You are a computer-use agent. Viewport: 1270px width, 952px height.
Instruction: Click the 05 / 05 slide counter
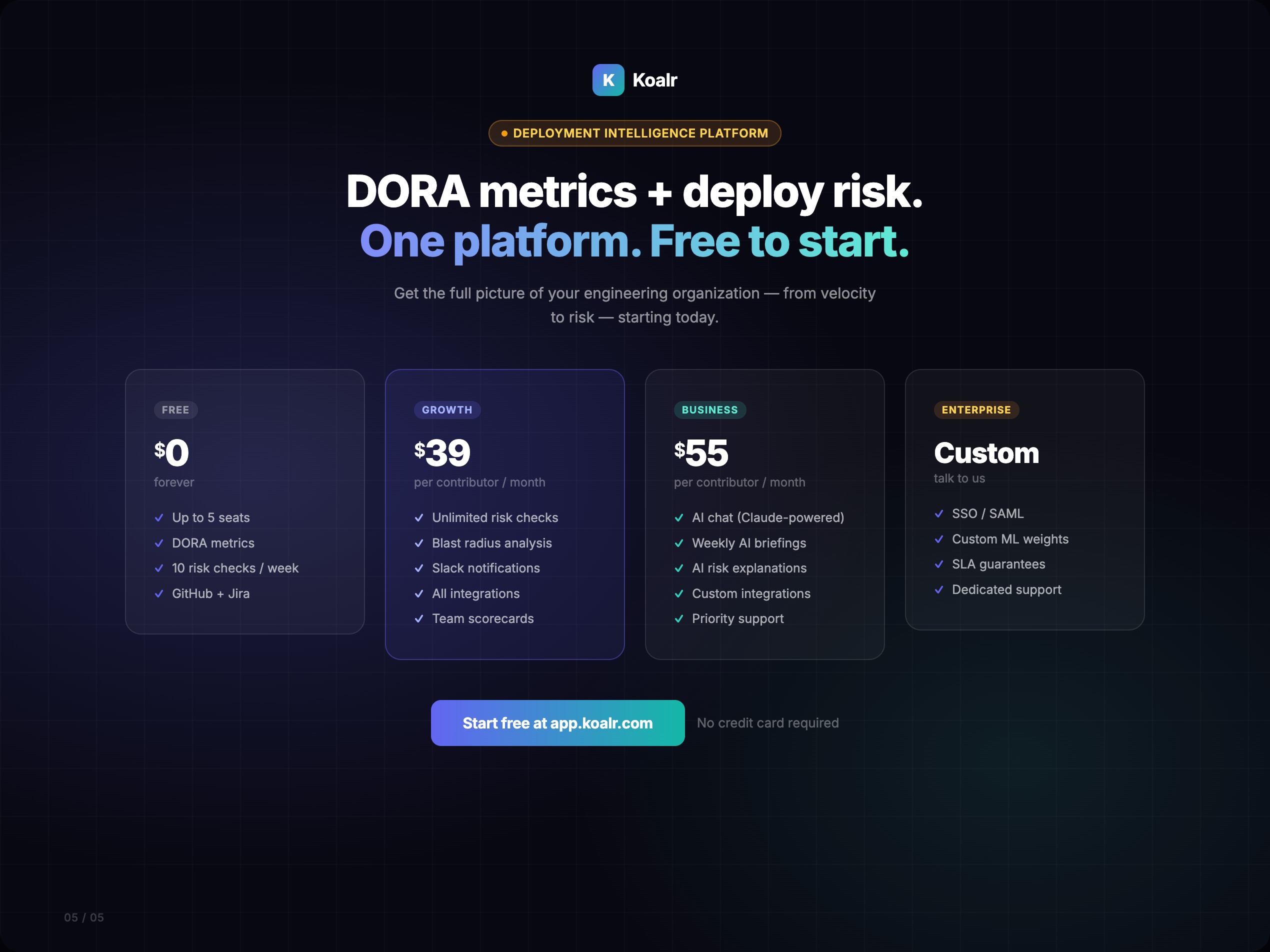pos(84,917)
